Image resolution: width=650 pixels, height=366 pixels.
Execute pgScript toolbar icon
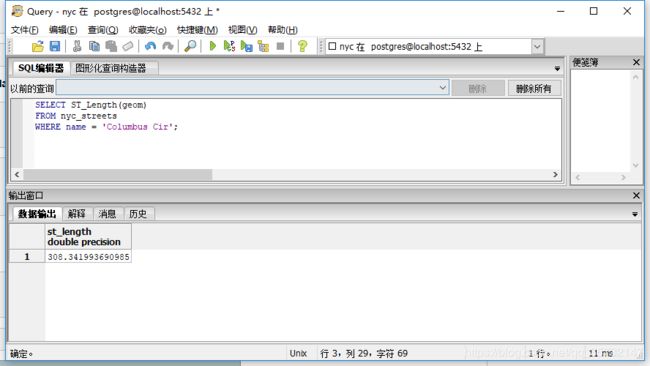coord(229,46)
